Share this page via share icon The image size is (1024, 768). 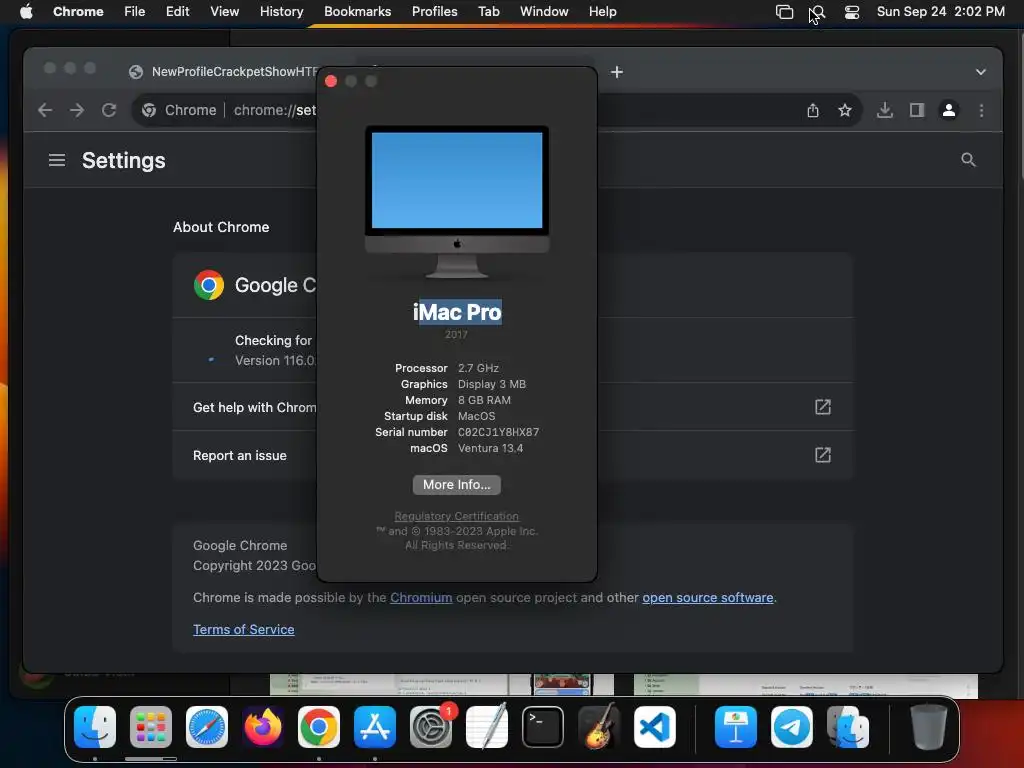(812, 110)
